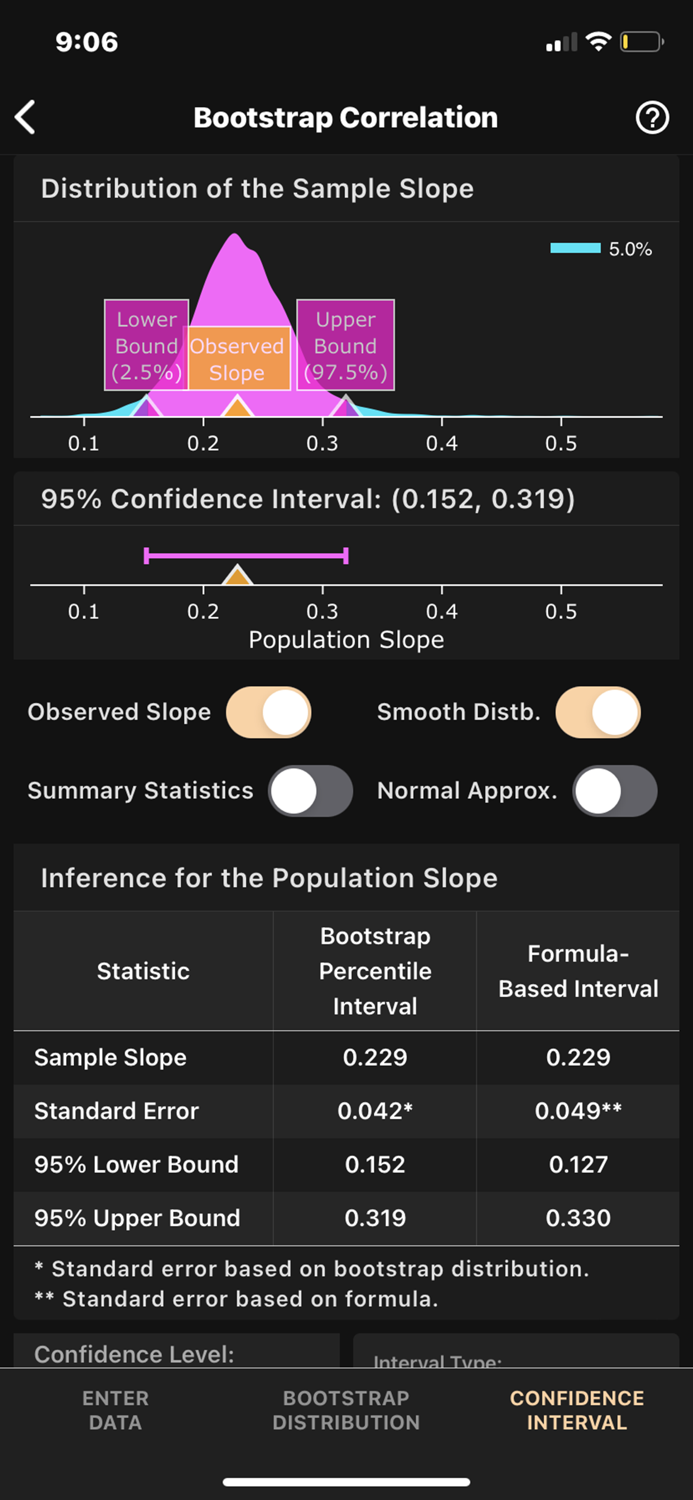Tap the Lower Bound (2.5%) label on chart
This screenshot has width=693, height=1500.
pos(146,345)
